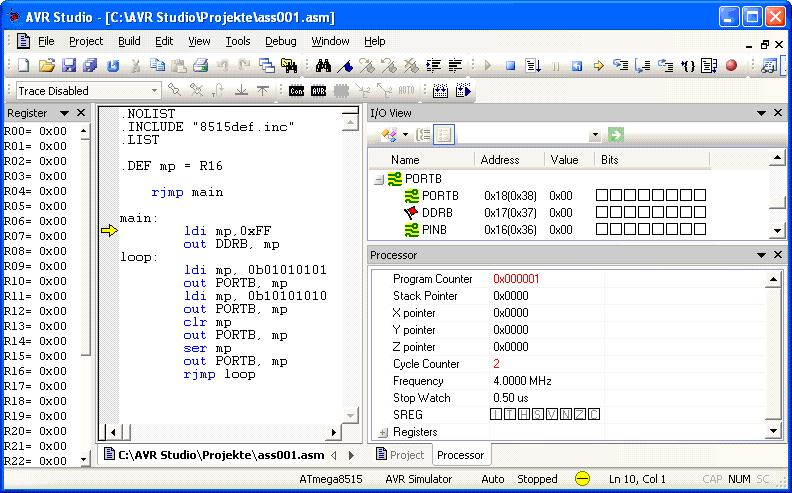The height and width of the screenshot is (493, 792).
Task: Toggle the leftmost PINB bit box
Action: (x=602, y=230)
